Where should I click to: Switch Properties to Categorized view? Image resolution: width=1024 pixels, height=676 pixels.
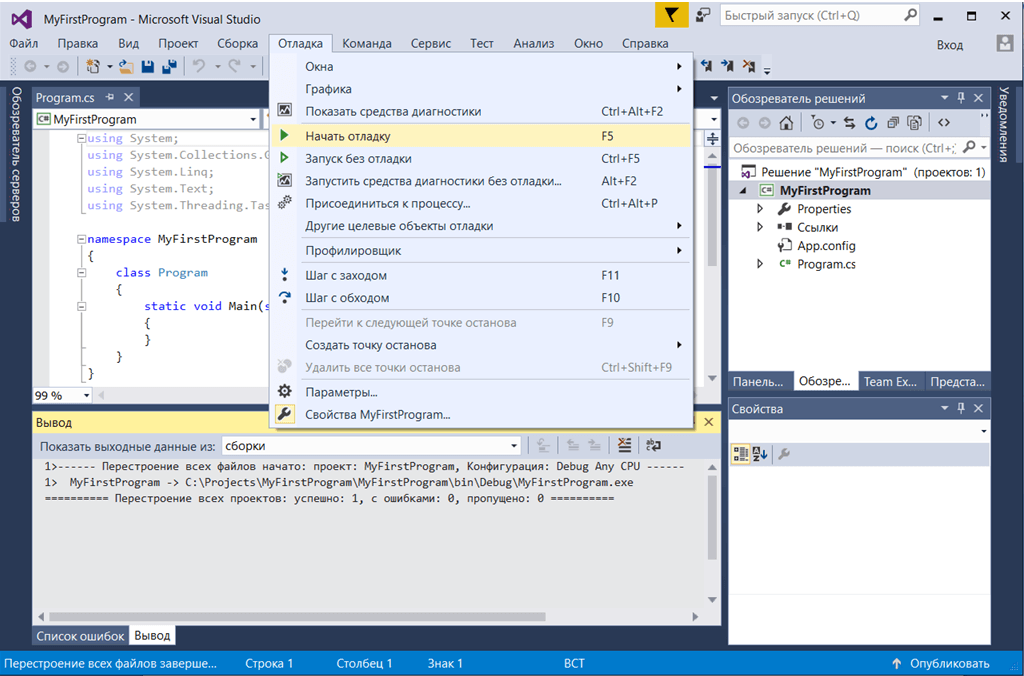(x=741, y=454)
